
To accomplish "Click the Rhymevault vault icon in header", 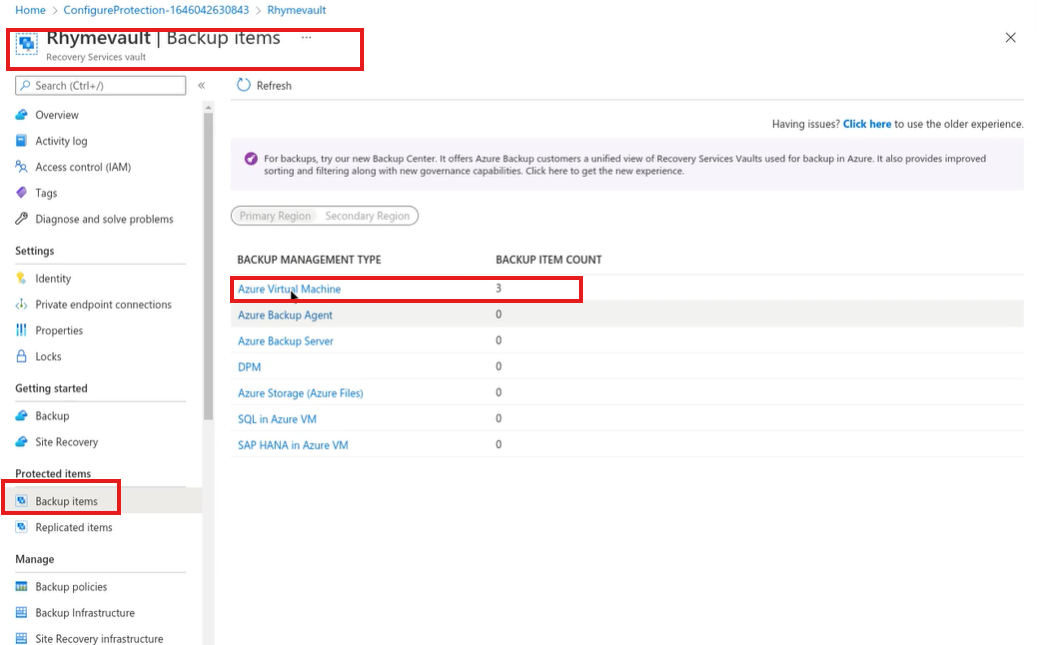I will [x=26, y=45].
